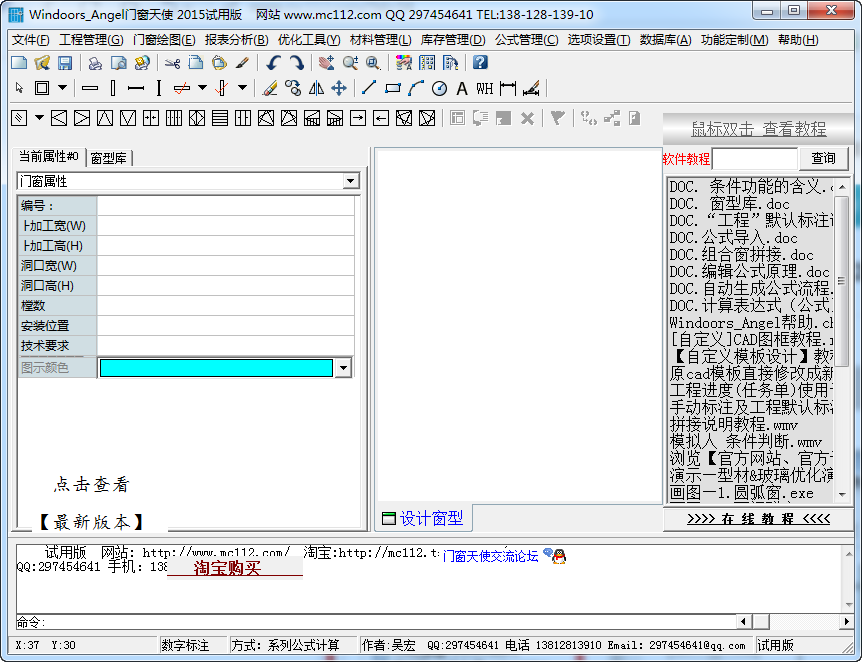Switch to the 窗型库 tab
This screenshot has width=862, height=662.
(x=108, y=158)
